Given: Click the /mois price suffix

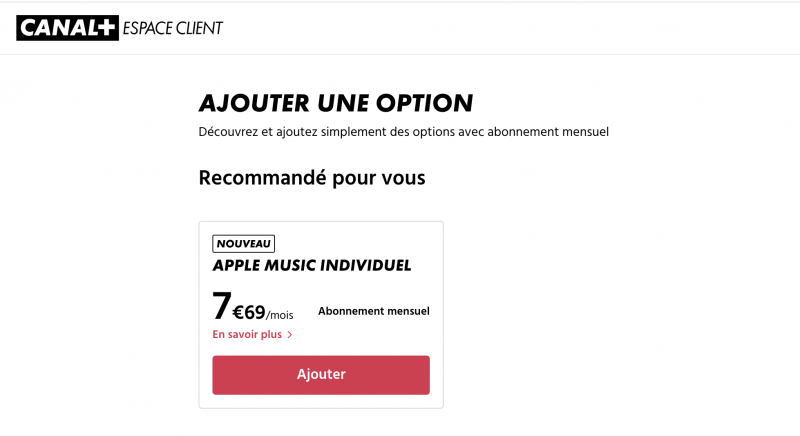Looking at the screenshot, I should tap(280, 315).
